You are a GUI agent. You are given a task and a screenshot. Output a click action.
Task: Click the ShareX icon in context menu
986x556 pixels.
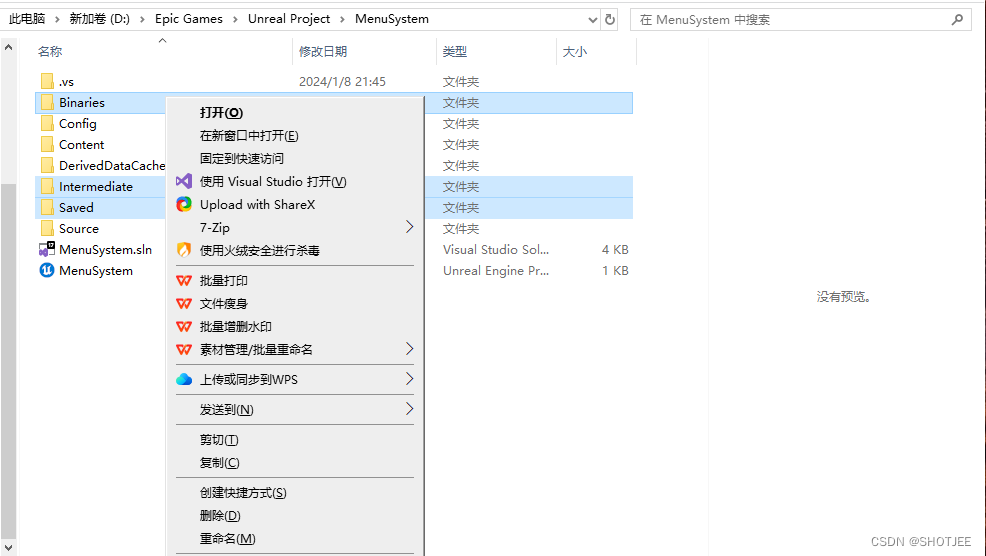[184, 204]
